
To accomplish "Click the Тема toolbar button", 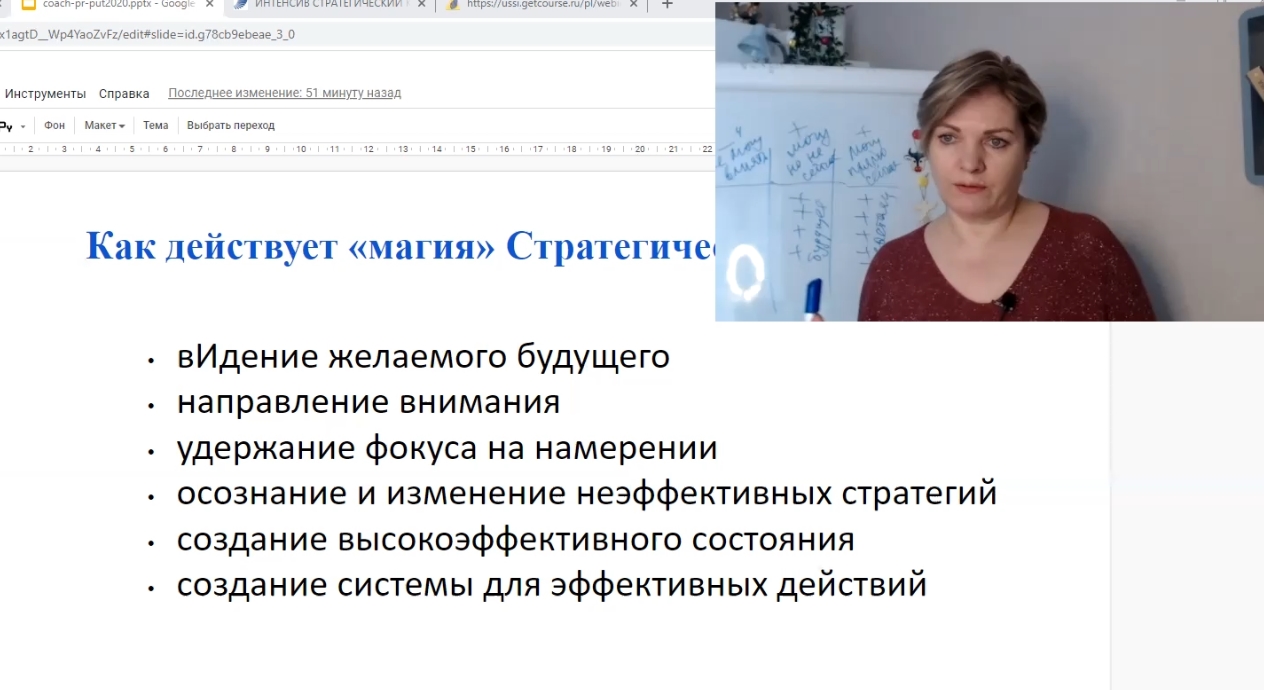I will (155, 126).
